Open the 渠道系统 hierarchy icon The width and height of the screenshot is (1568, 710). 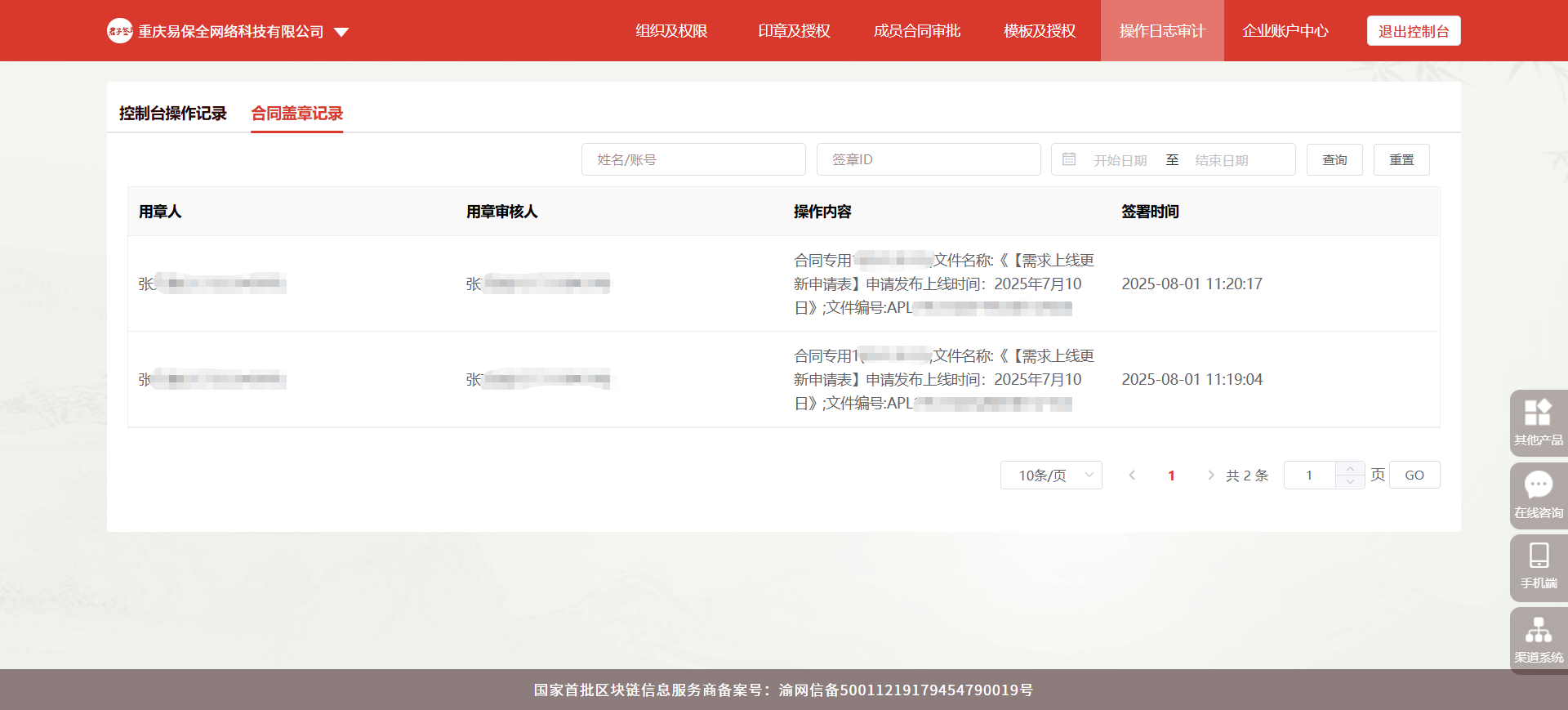[x=1538, y=631]
